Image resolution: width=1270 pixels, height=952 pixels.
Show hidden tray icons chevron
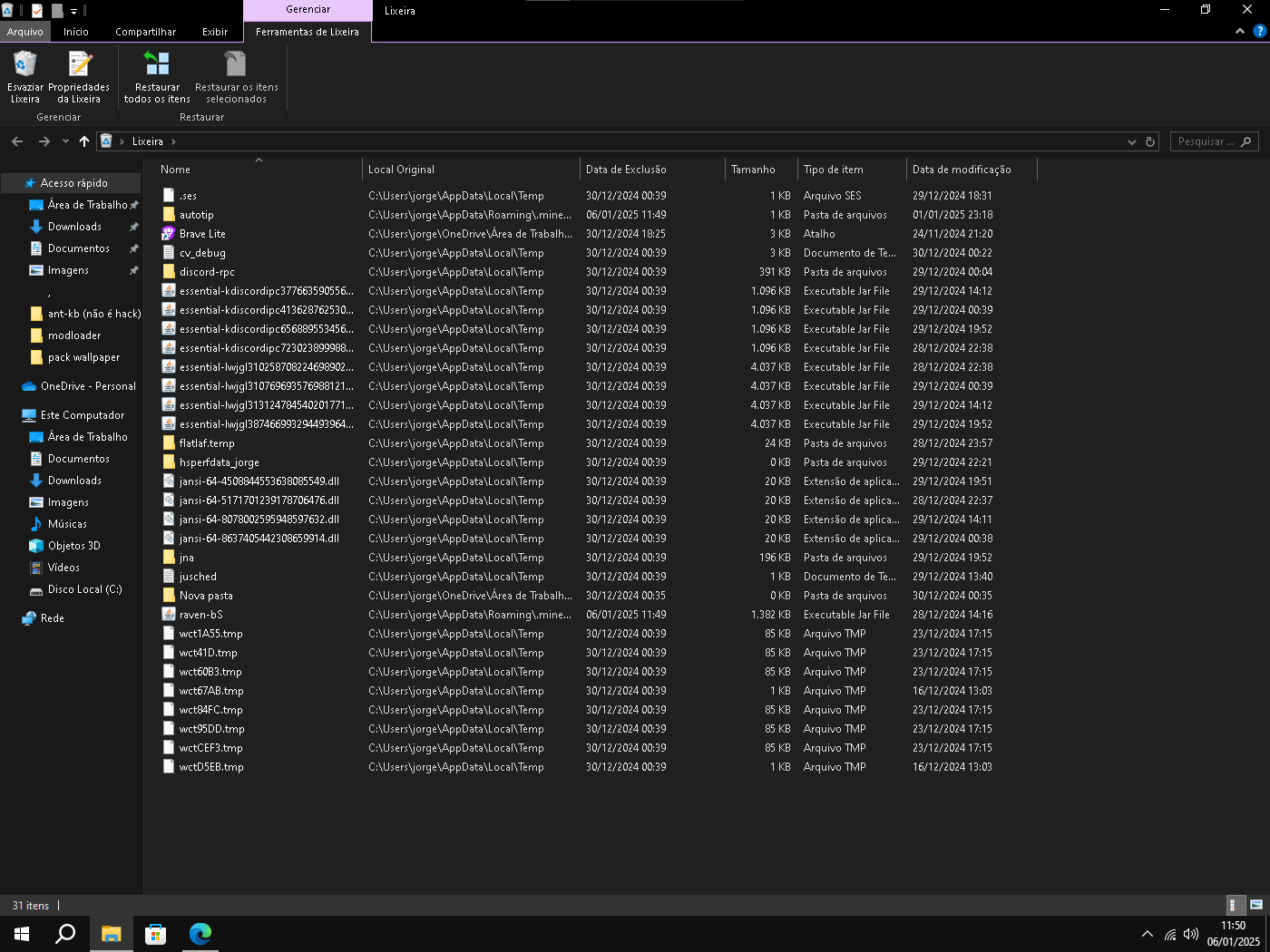tap(1148, 934)
